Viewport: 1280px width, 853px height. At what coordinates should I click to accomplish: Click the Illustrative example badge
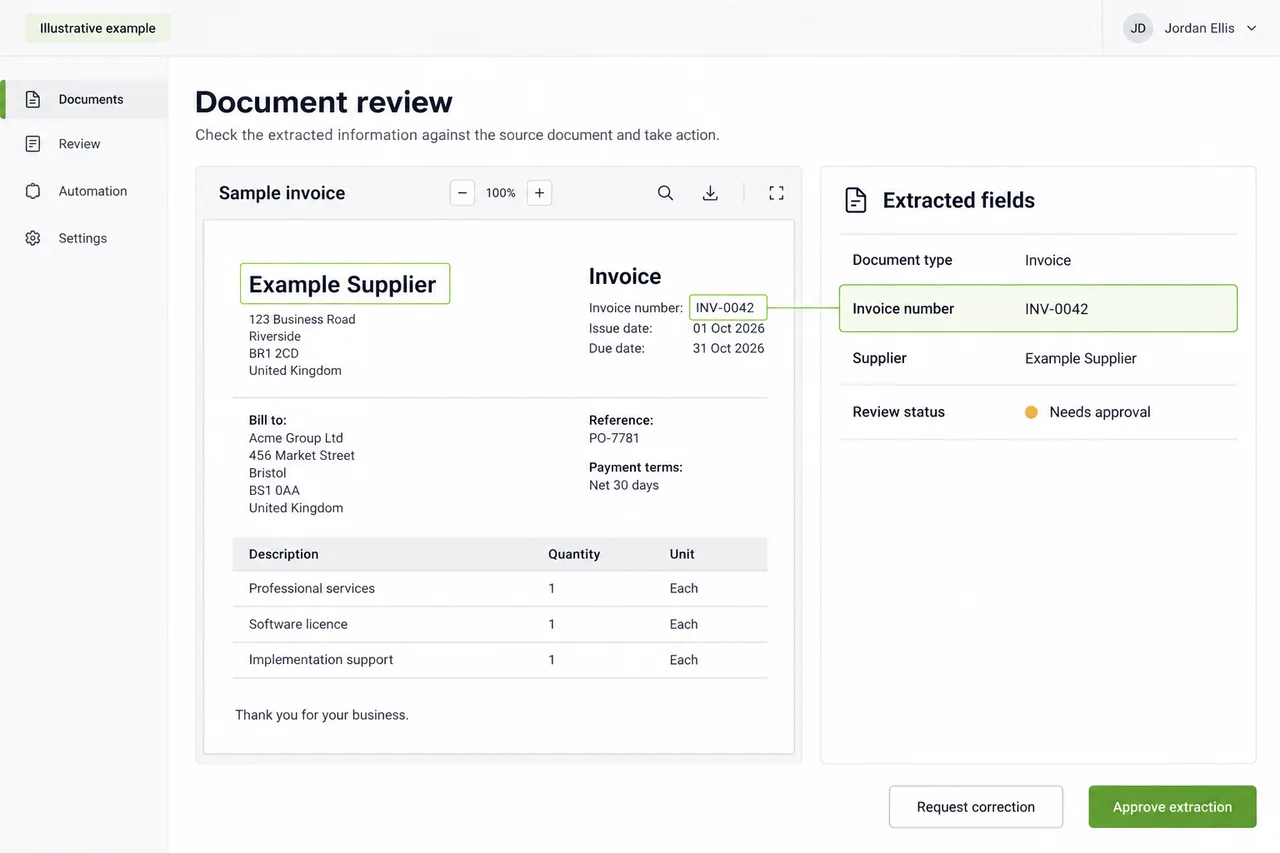pos(98,28)
